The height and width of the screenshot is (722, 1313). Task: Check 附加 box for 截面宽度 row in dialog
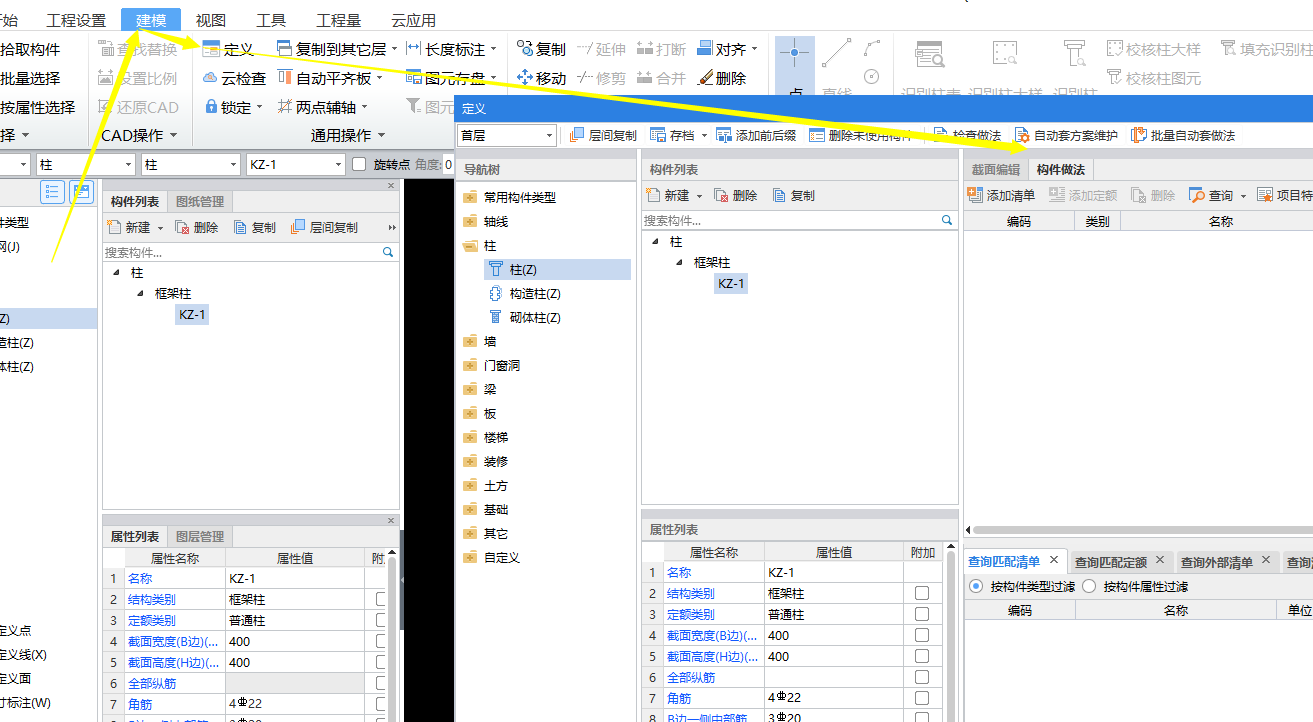click(921, 635)
